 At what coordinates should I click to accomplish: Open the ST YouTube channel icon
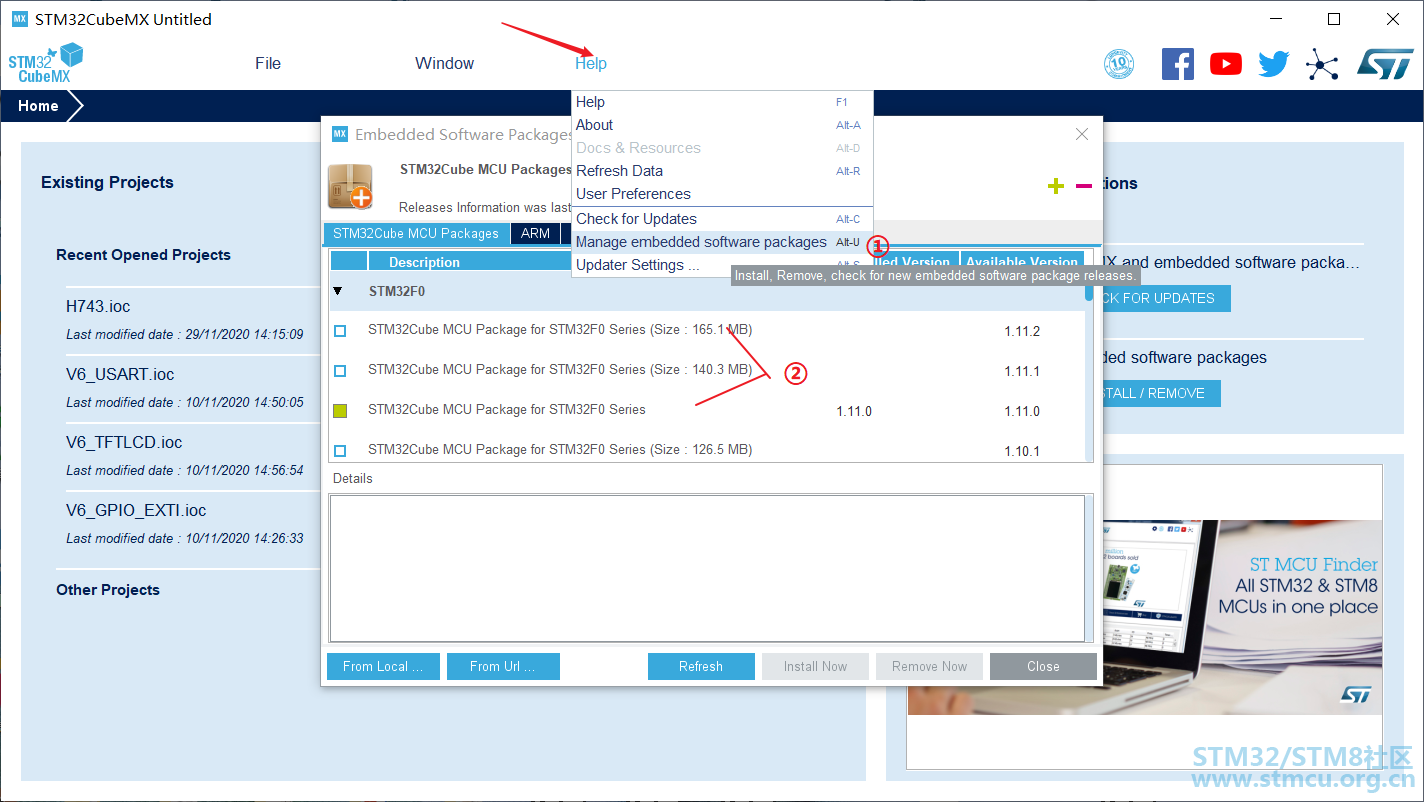click(1226, 64)
